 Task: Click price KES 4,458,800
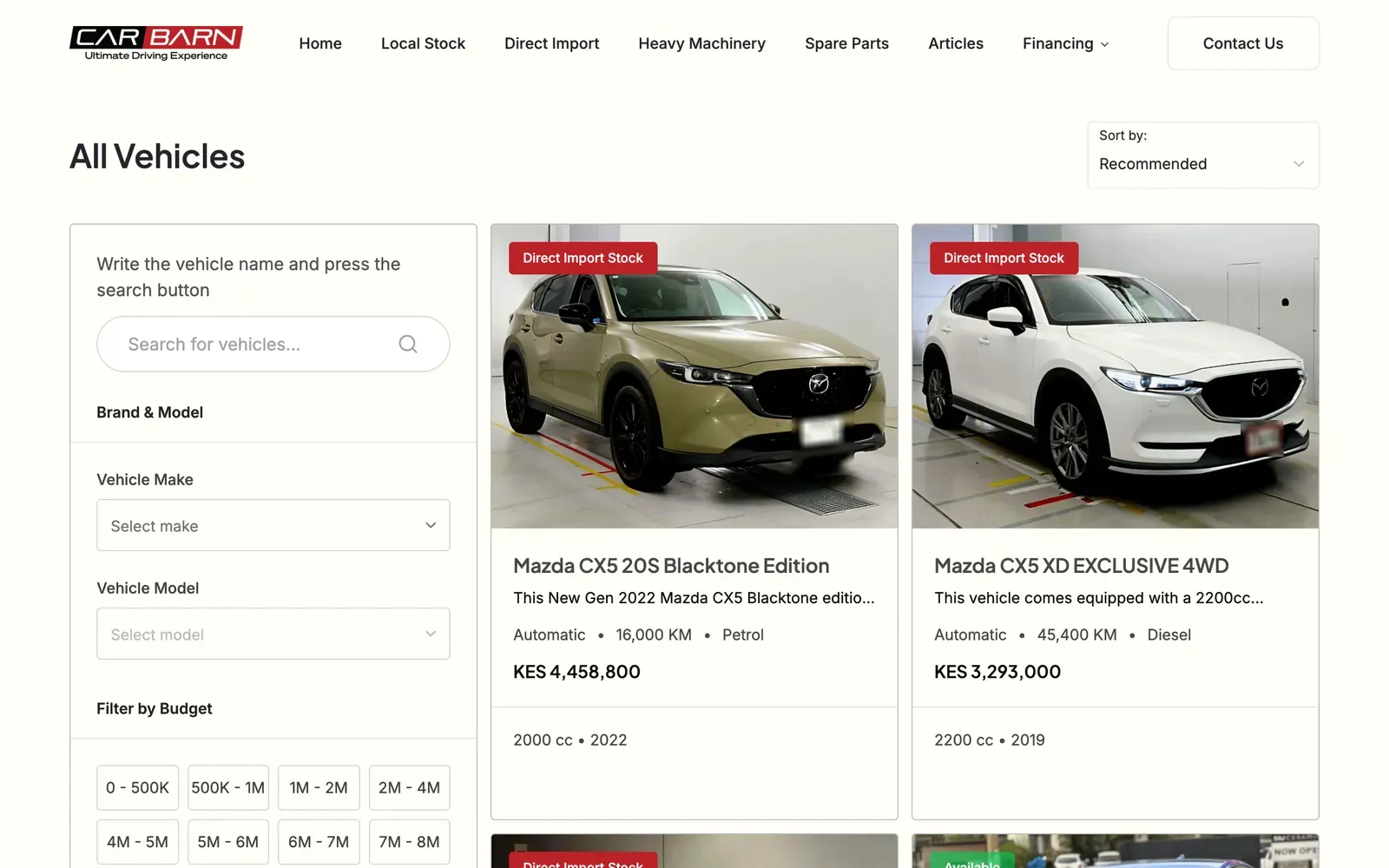click(x=576, y=672)
